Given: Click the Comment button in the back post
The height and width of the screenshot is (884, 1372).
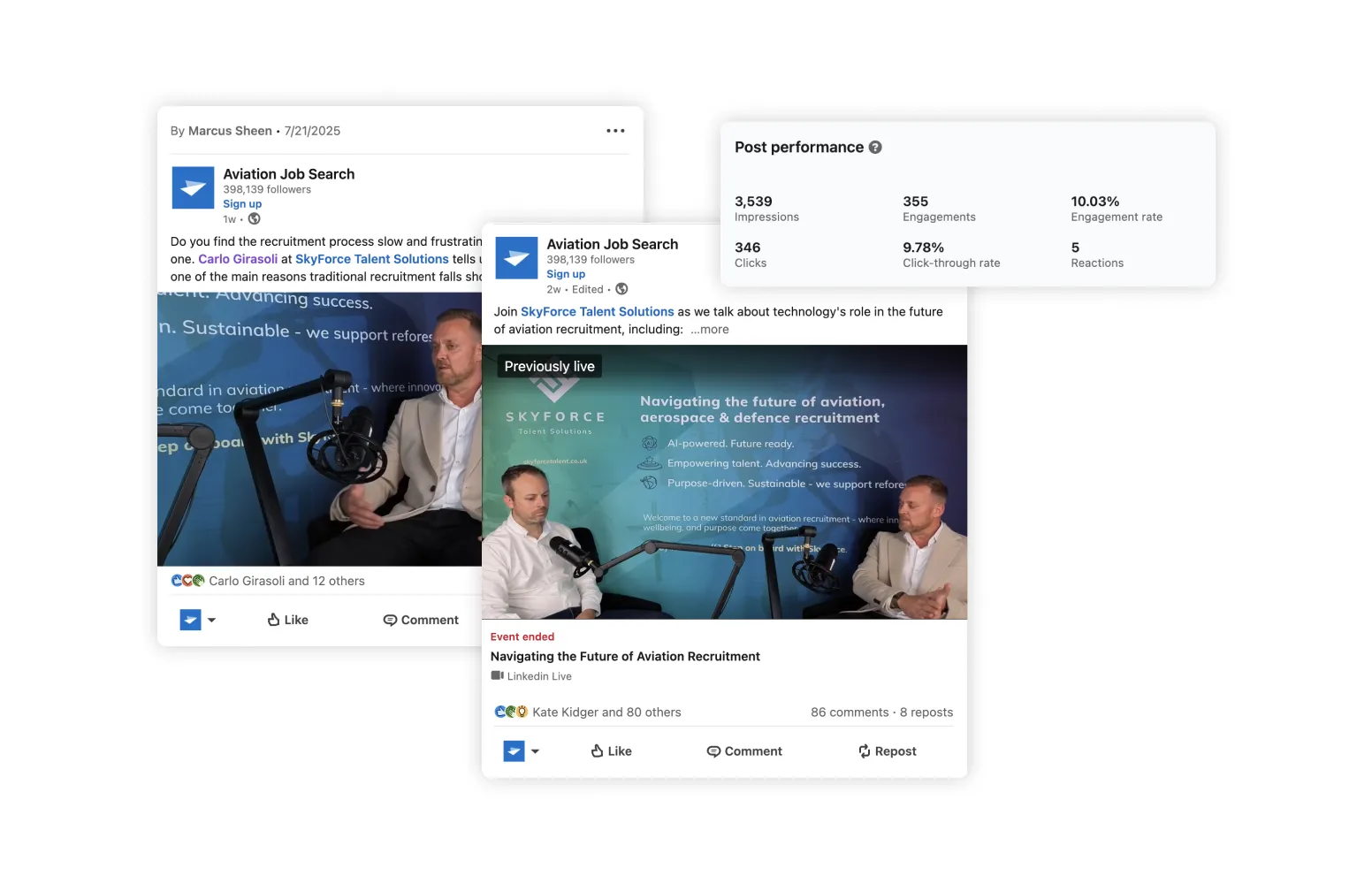Looking at the screenshot, I should tap(421, 620).
